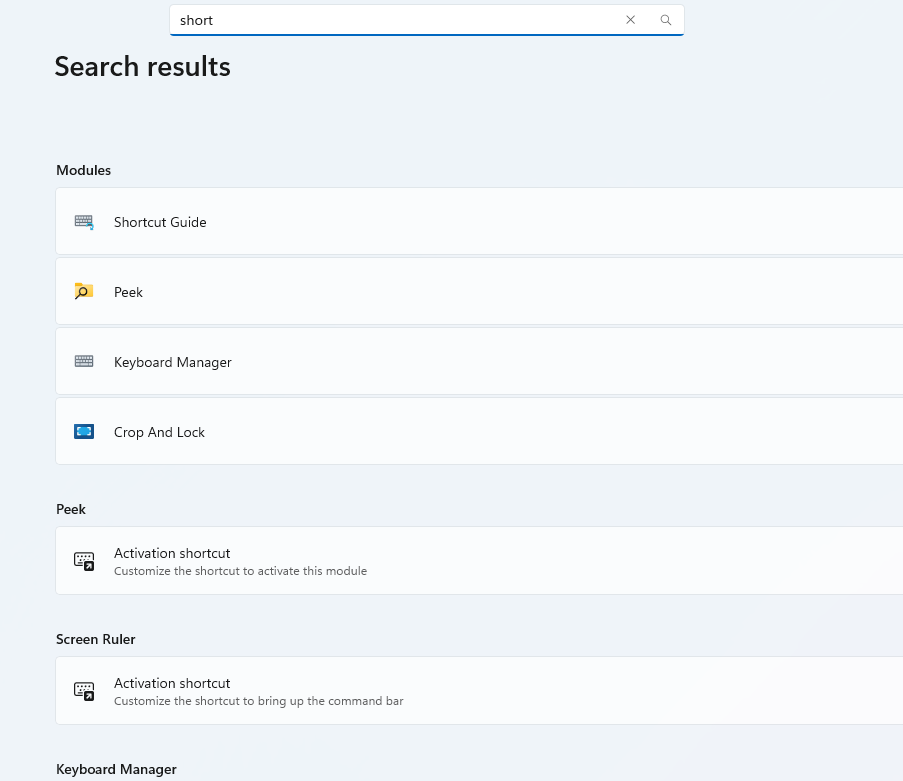Click the Shortcut Guide keyboard icon
This screenshot has width=903, height=781.
point(84,221)
